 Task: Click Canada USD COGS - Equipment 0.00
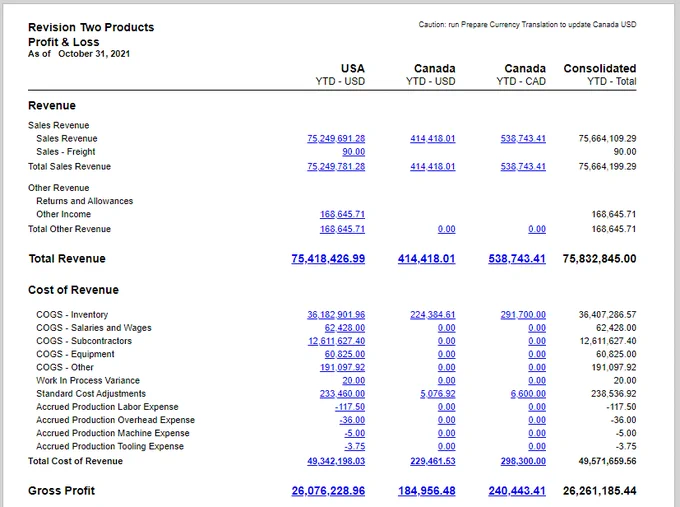(447, 354)
